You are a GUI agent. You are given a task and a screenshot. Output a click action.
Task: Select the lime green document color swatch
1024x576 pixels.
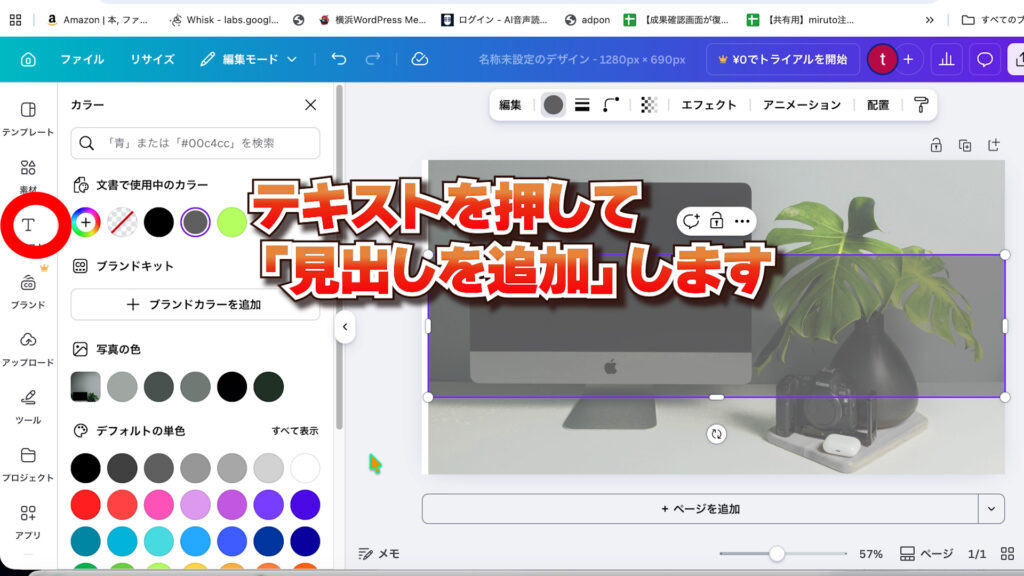point(232,222)
